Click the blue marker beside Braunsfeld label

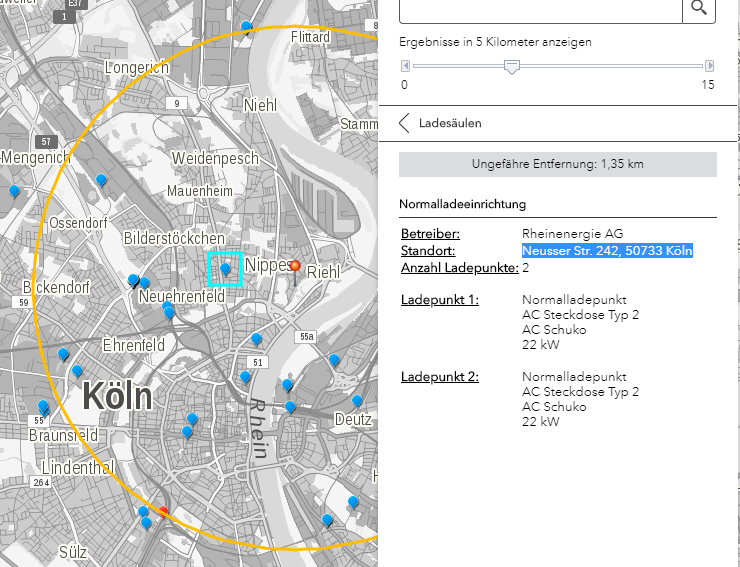tap(43, 407)
